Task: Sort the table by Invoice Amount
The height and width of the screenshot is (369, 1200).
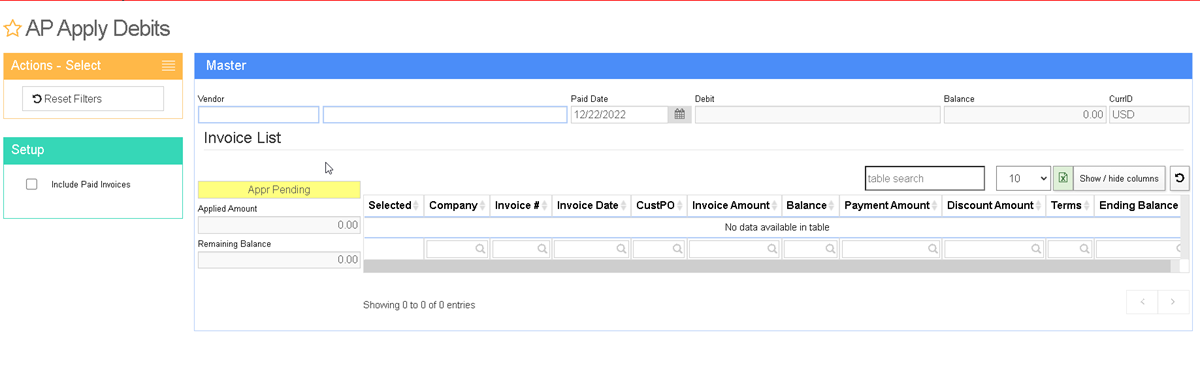Action: coord(735,205)
